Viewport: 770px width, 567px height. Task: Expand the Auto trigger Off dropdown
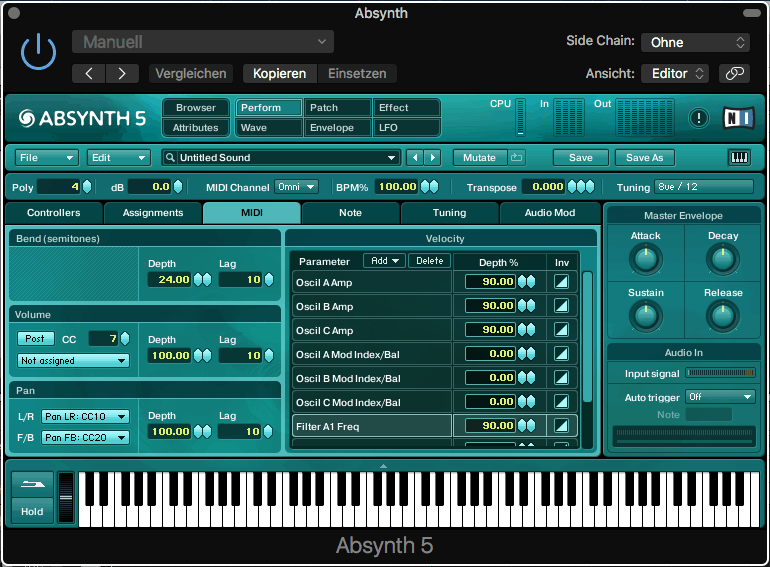pyautogui.click(x=719, y=397)
